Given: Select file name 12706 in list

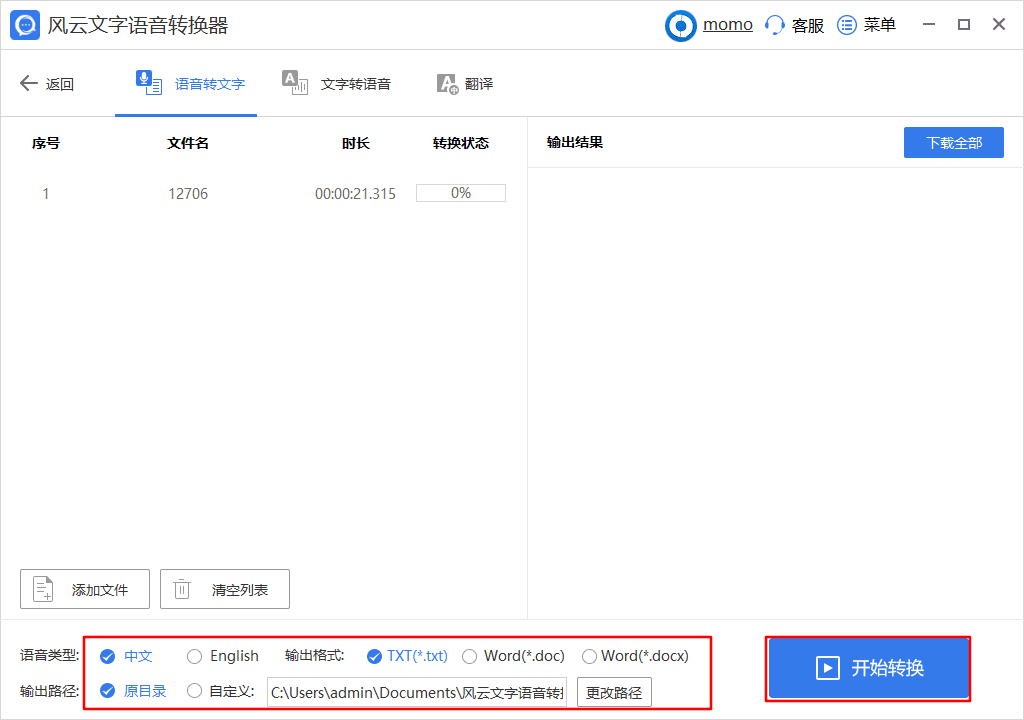Looking at the screenshot, I should (188, 194).
